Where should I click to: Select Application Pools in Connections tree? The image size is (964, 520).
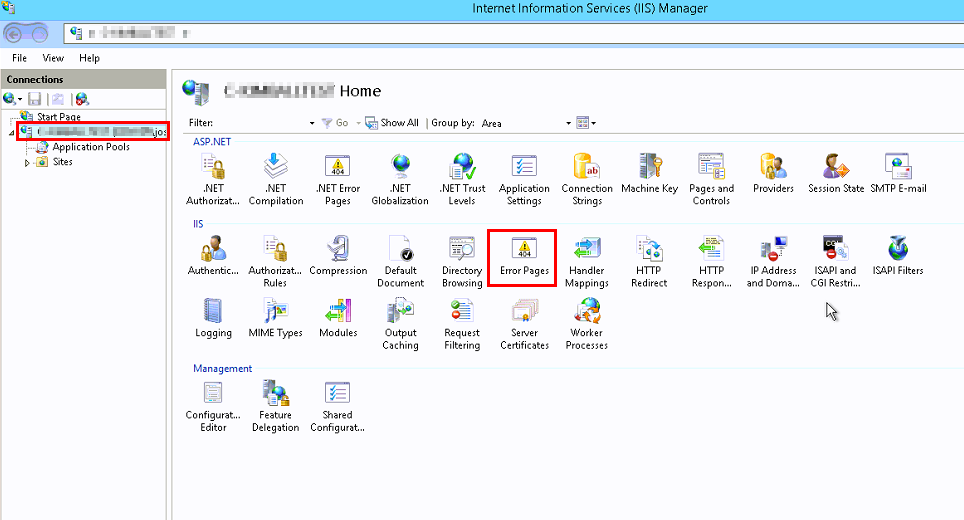(90, 147)
